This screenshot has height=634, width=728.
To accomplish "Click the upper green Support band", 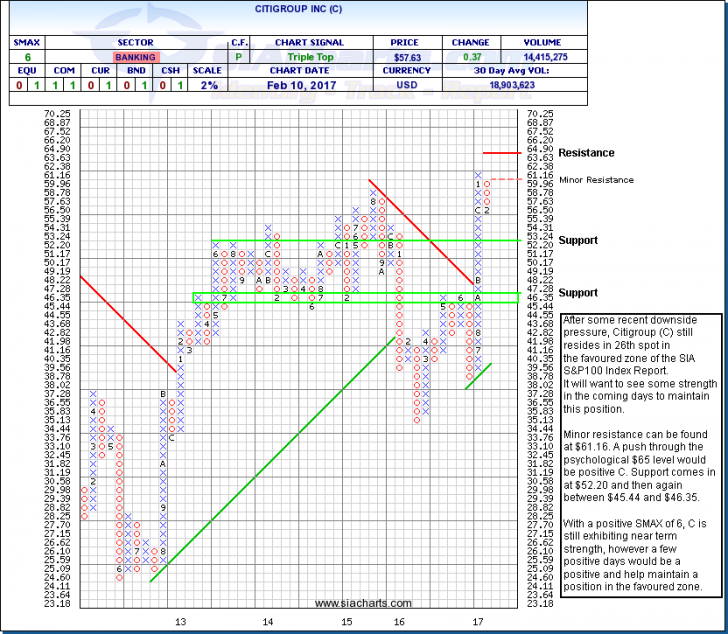I will coord(360,240).
